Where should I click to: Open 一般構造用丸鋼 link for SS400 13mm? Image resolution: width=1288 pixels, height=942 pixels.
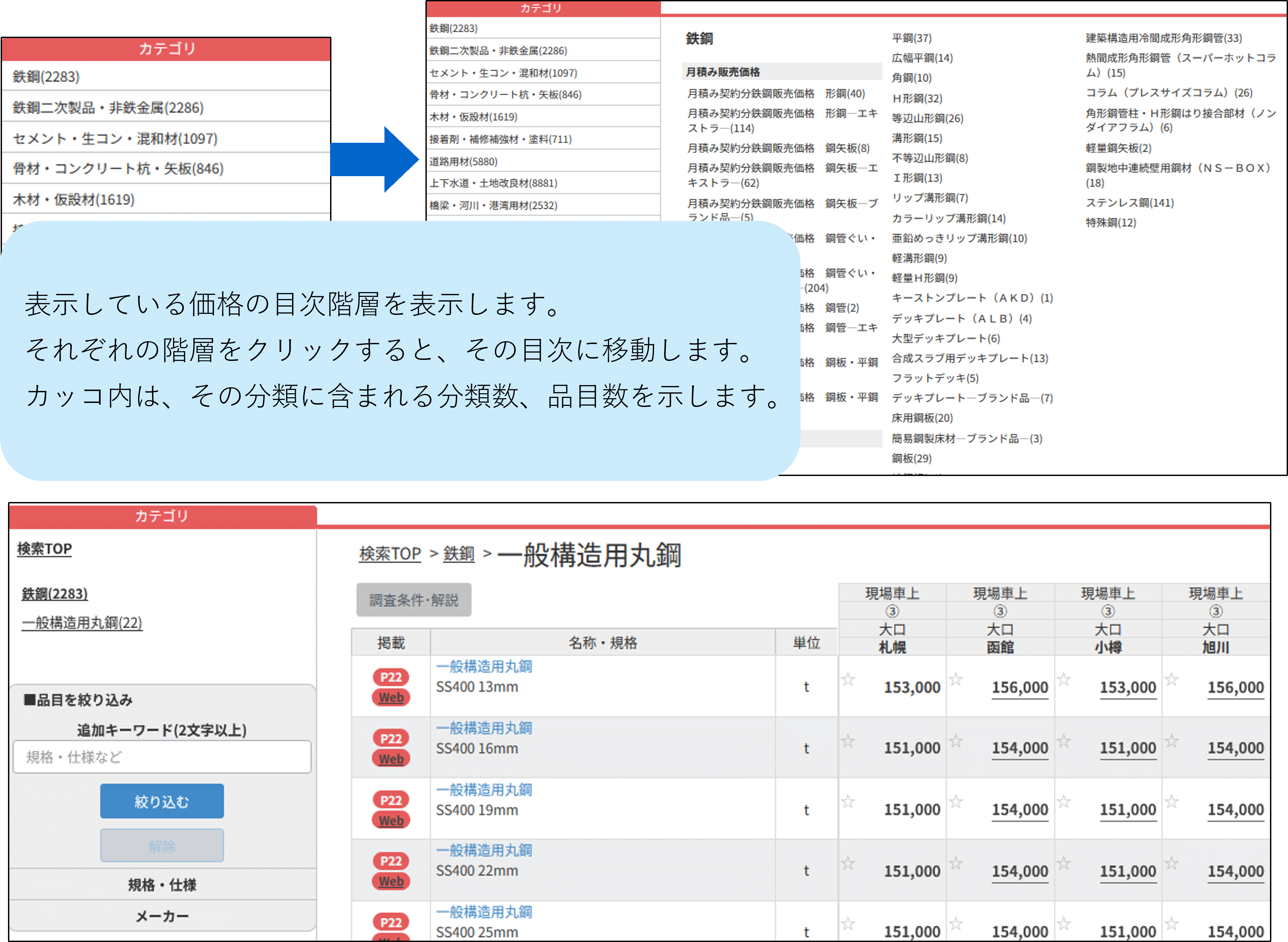(484, 666)
